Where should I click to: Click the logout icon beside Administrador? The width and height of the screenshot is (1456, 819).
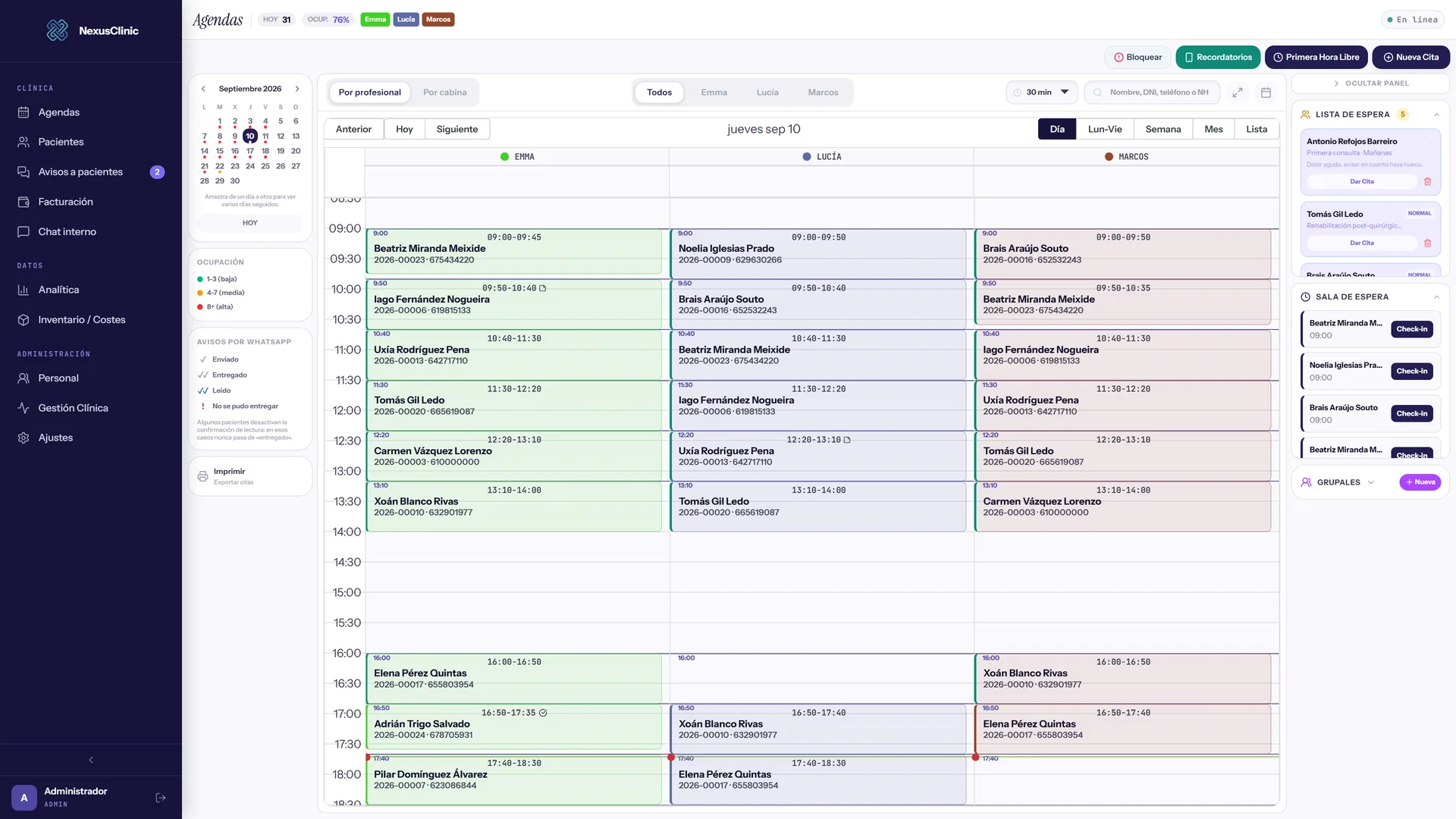pyautogui.click(x=161, y=798)
